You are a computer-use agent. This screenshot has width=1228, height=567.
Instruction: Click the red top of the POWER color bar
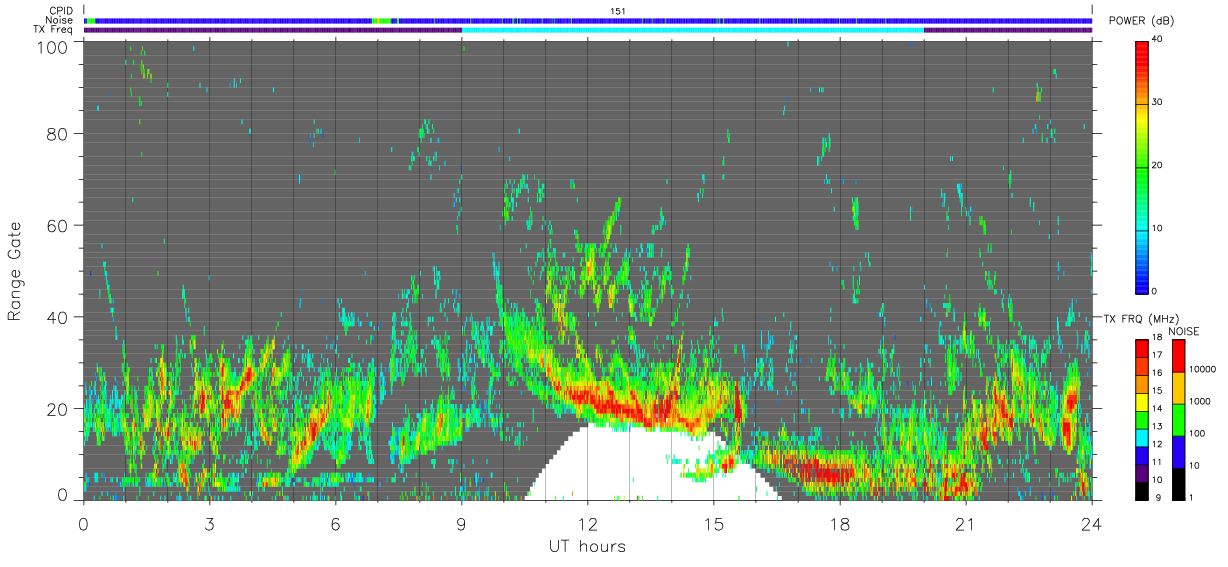coord(1142,50)
